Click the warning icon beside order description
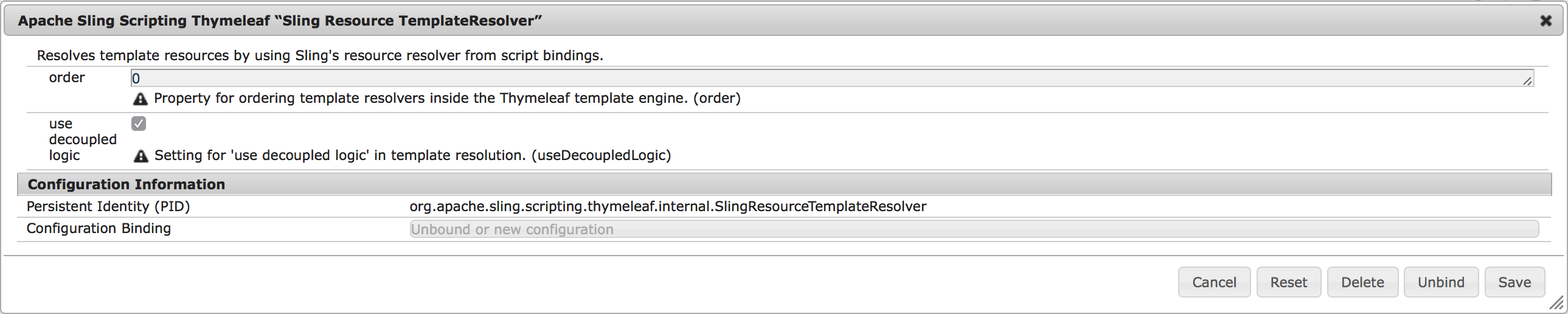Viewport: 1568px width, 314px height. (x=140, y=99)
